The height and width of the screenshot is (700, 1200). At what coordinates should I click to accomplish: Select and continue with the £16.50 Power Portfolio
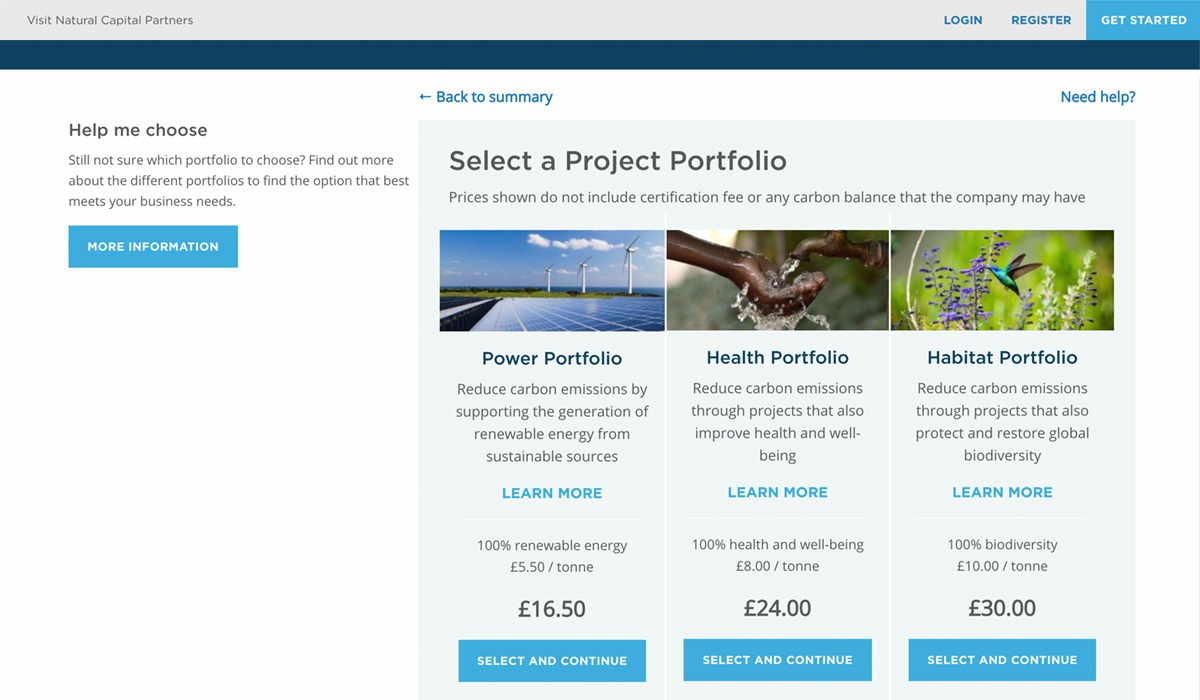[x=552, y=661]
